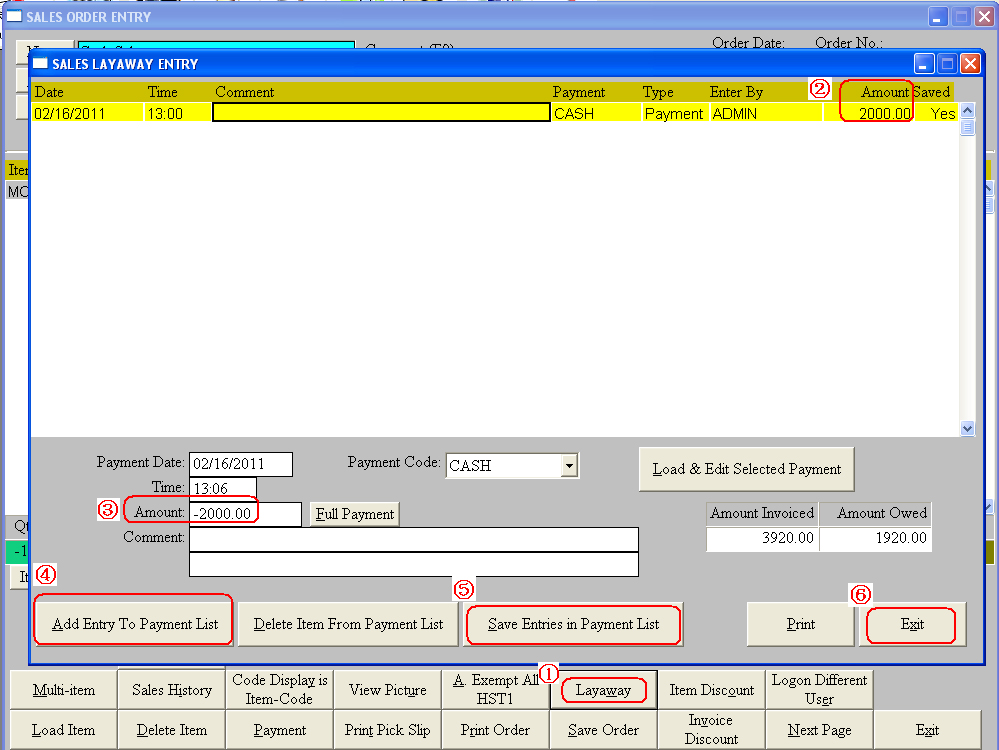This screenshot has height=750, width=999.
Task: Click Load & Edit Selected Payment
Action: pos(746,469)
